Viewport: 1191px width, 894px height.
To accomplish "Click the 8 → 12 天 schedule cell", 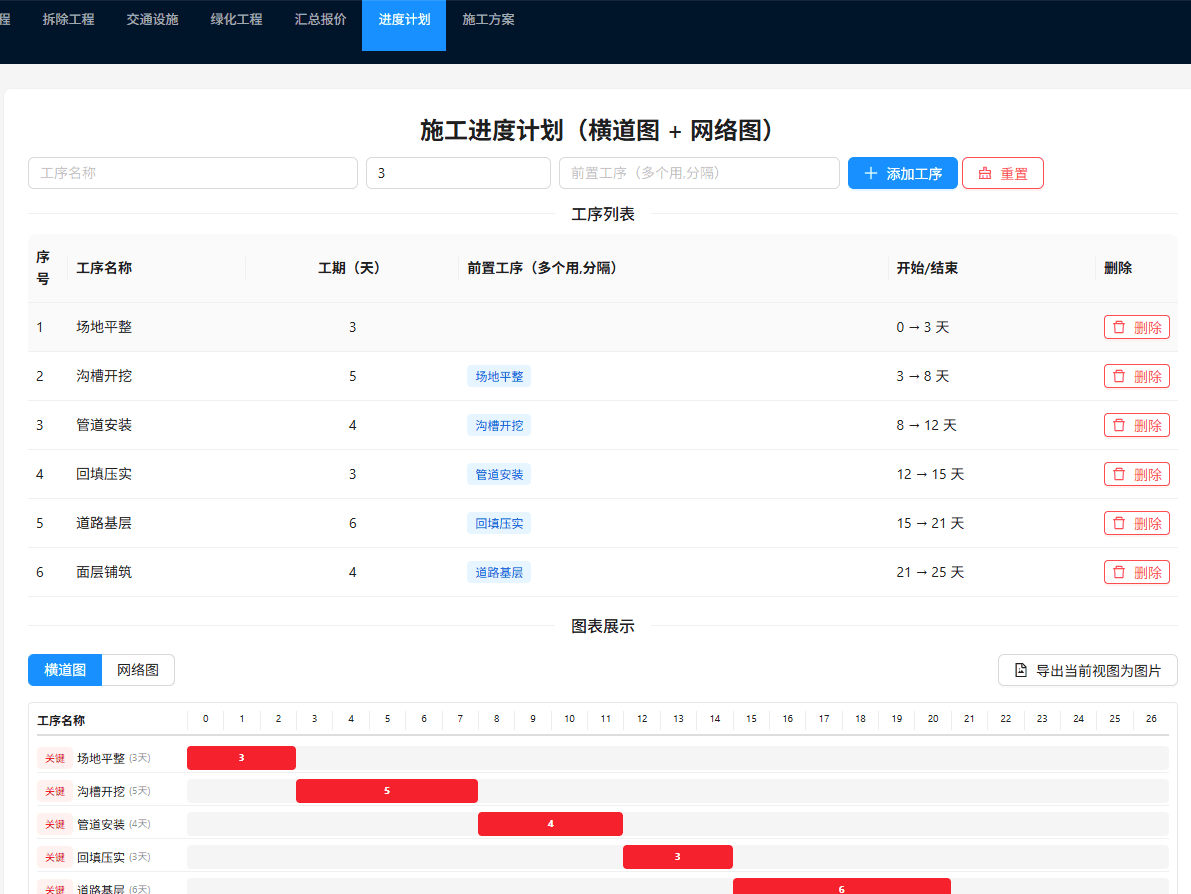I will coord(927,425).
